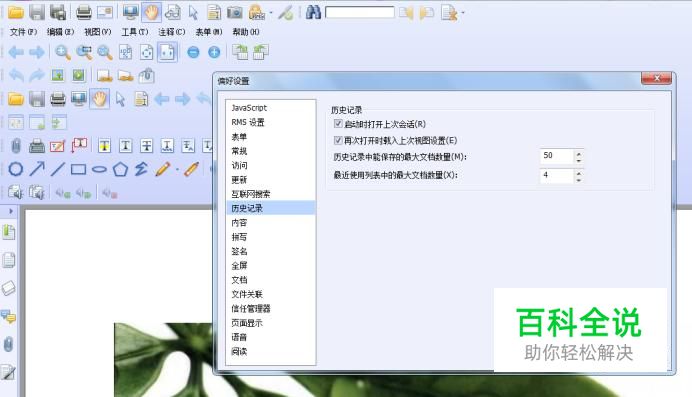The width and height of the screenshot is (692, 397).
Task: Open the 表单(M) menu
Action: [209, 32]
